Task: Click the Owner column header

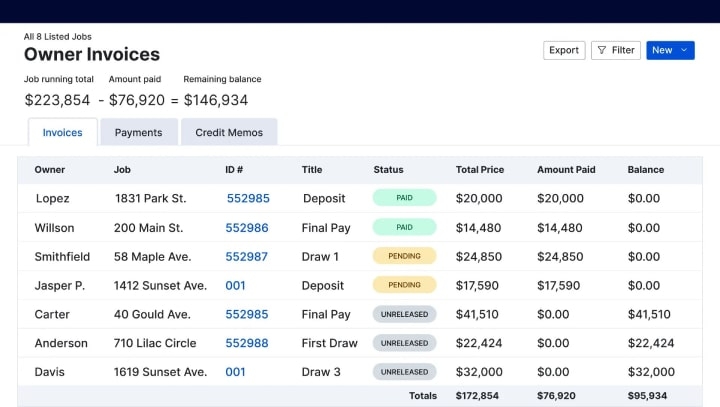Action: tap(50, 170)
